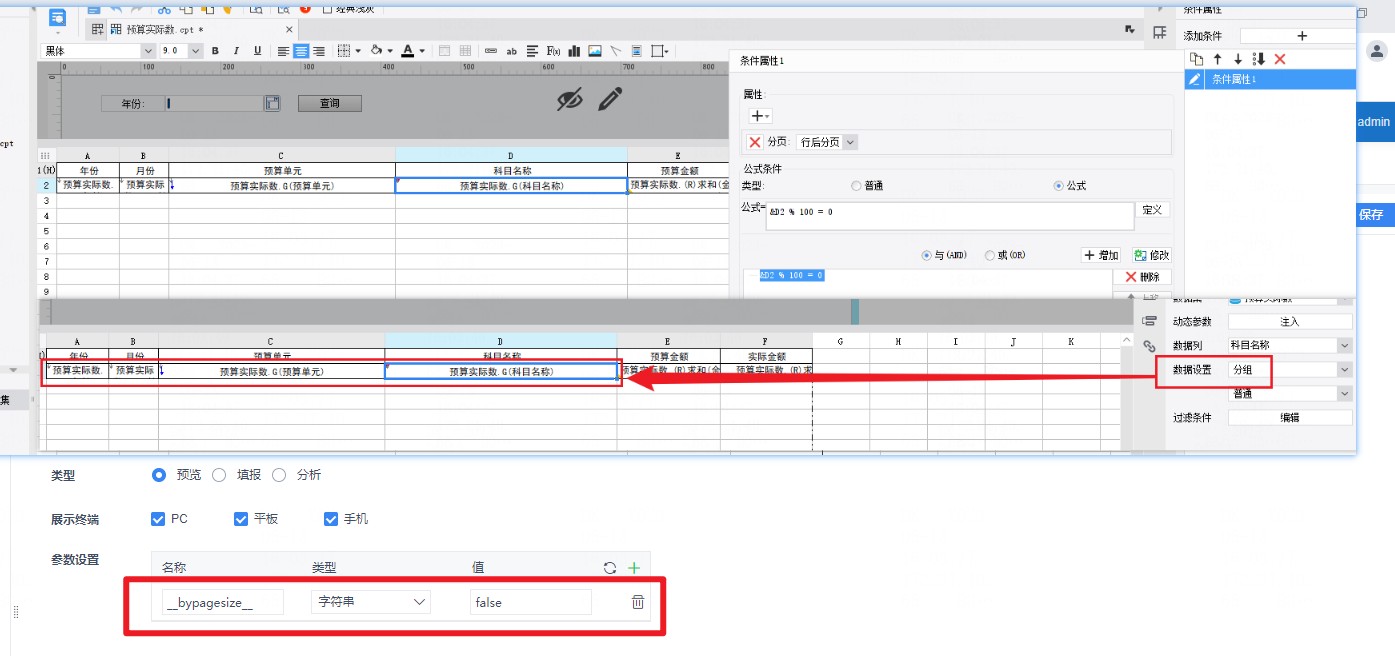
Task: Move condition up with the up arrow
Action: [1218, 59]
